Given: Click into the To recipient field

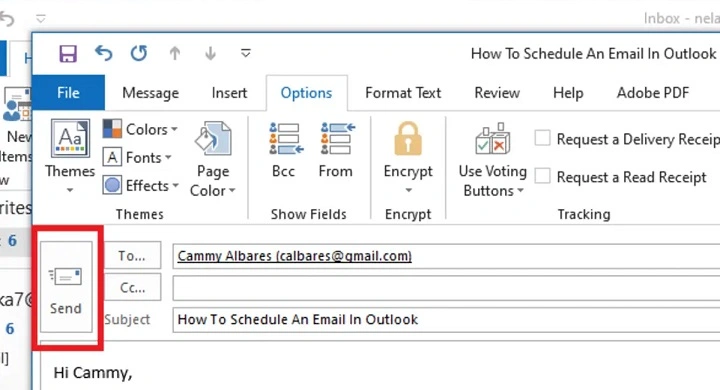Looking at the screenshot, I should [x=446, y=256].
